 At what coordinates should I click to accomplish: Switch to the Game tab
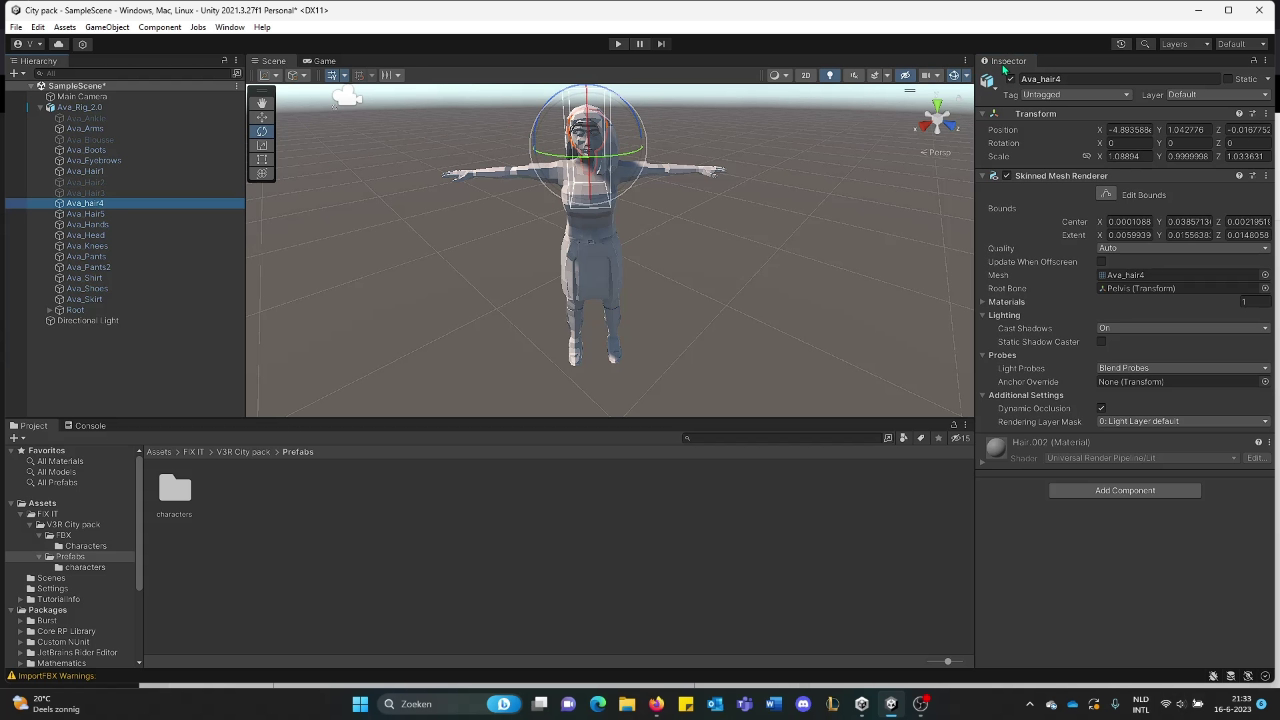tap(319, 61)
